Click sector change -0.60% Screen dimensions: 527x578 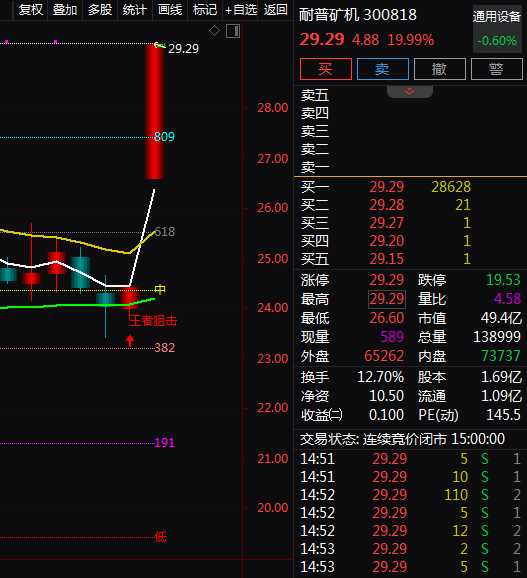tap(497, 40)
